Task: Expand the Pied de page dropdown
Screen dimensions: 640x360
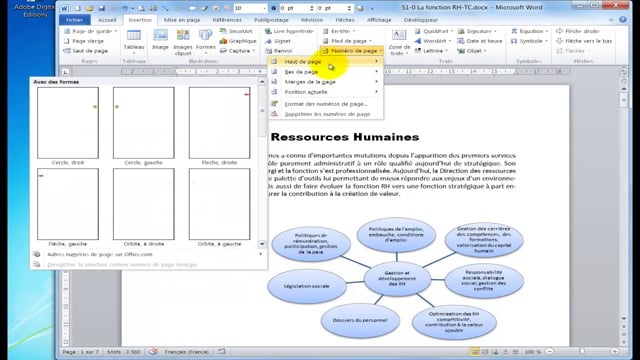Action: [347, 41]
